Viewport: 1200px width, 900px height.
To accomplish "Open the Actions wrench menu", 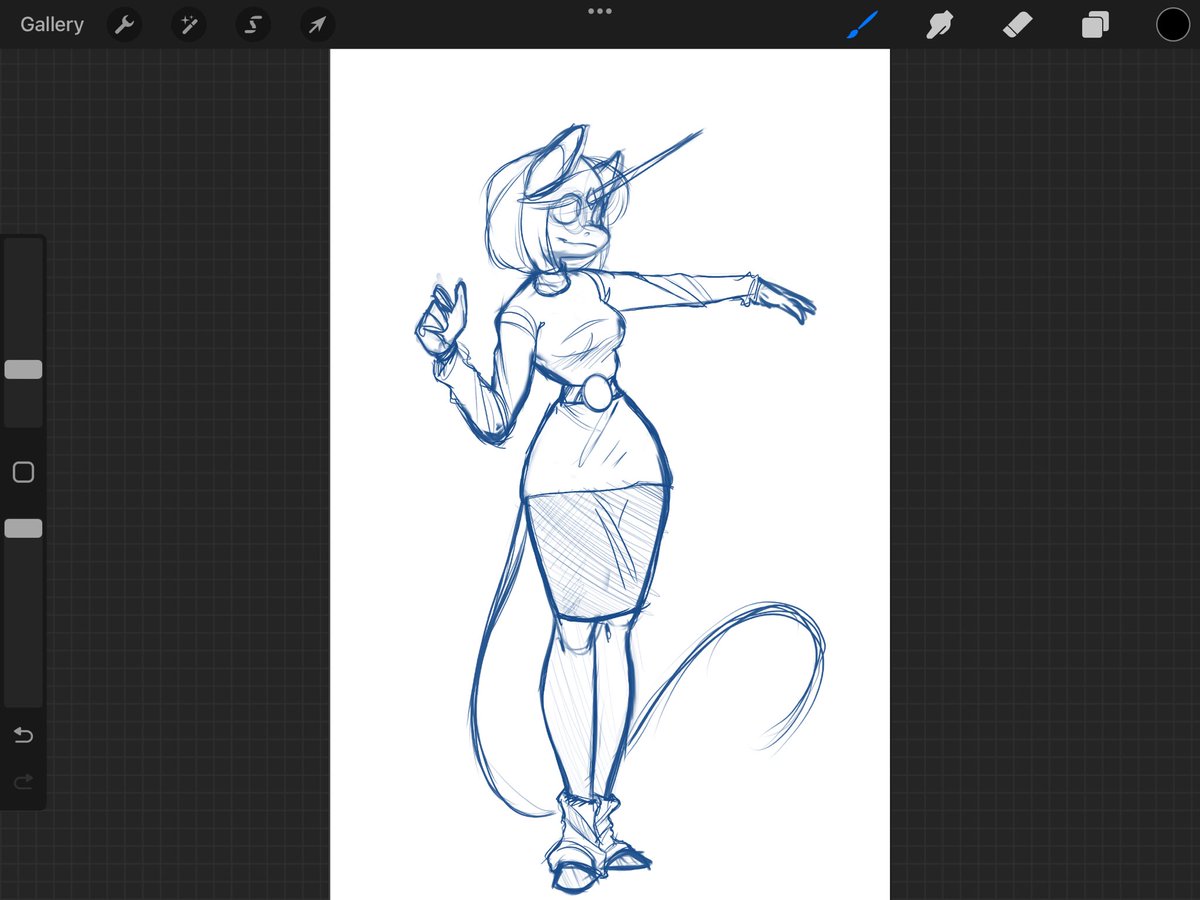I will coord(123,25).
